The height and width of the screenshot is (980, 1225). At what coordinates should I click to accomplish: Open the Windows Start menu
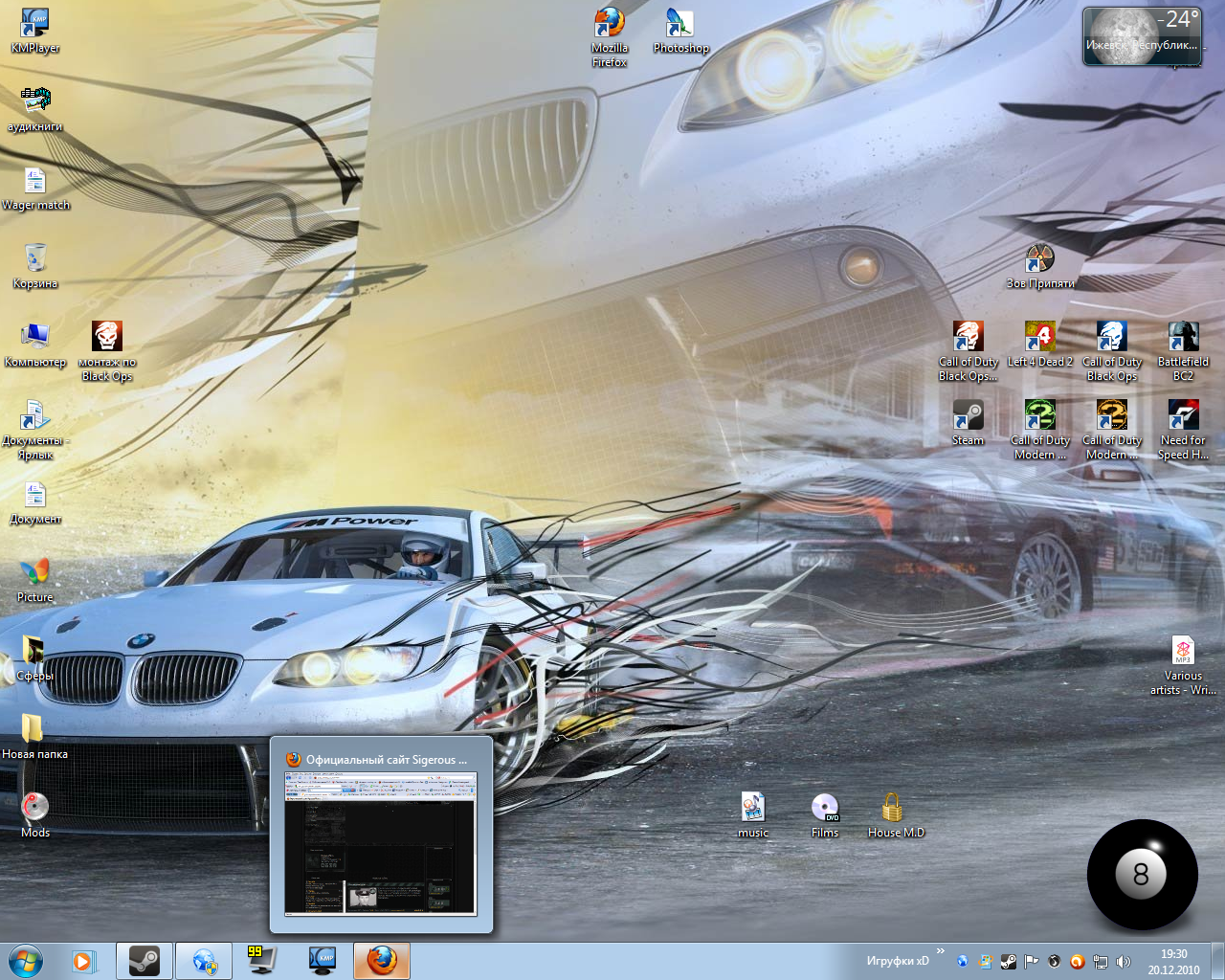click(26, 960)
